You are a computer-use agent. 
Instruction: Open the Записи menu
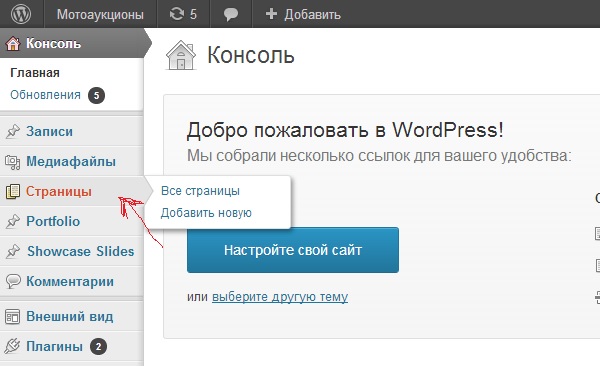click(49, 131)
